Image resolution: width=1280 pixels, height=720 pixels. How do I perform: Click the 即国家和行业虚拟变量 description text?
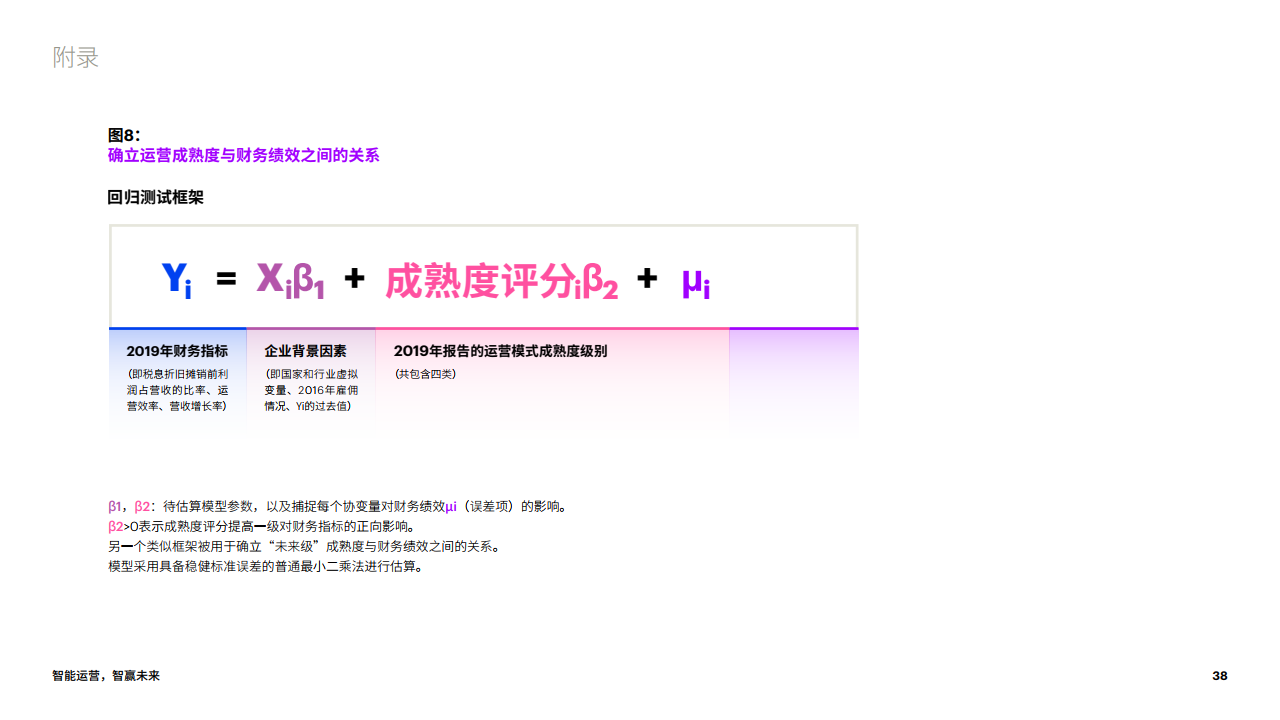pos(311,390)
